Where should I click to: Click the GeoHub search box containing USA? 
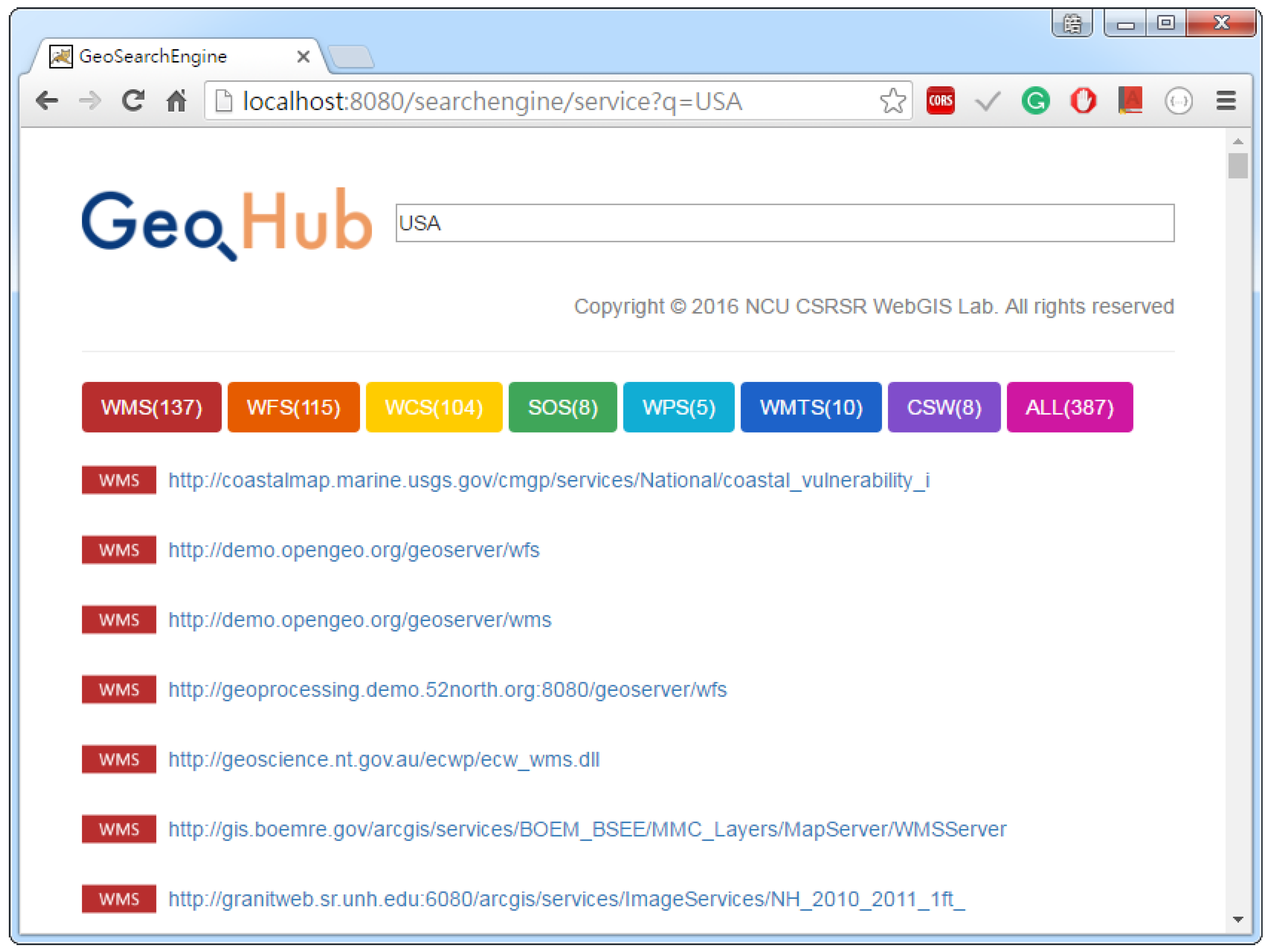(785, 223)
